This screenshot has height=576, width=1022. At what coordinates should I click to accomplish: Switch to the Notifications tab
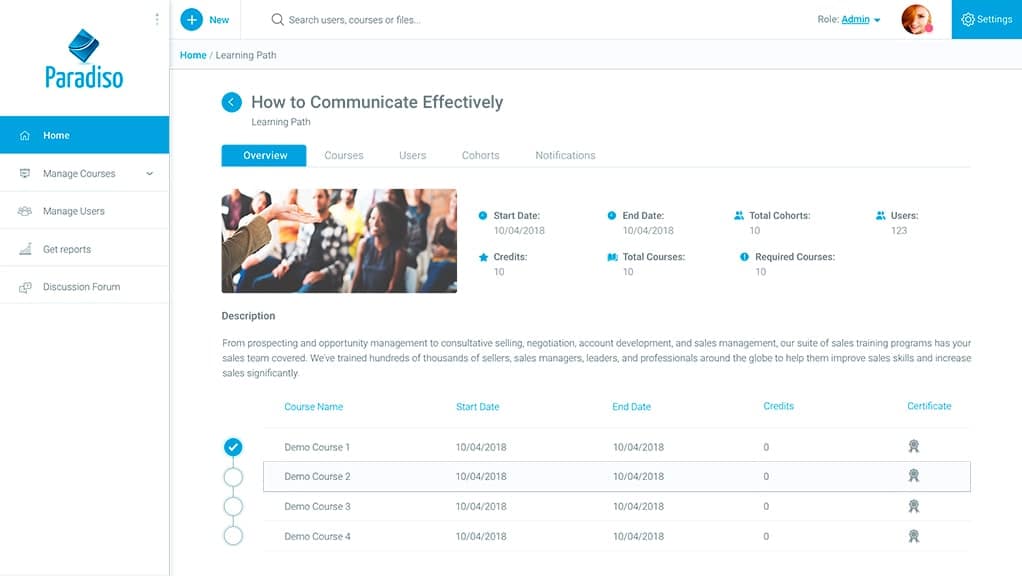pos(565,156)
